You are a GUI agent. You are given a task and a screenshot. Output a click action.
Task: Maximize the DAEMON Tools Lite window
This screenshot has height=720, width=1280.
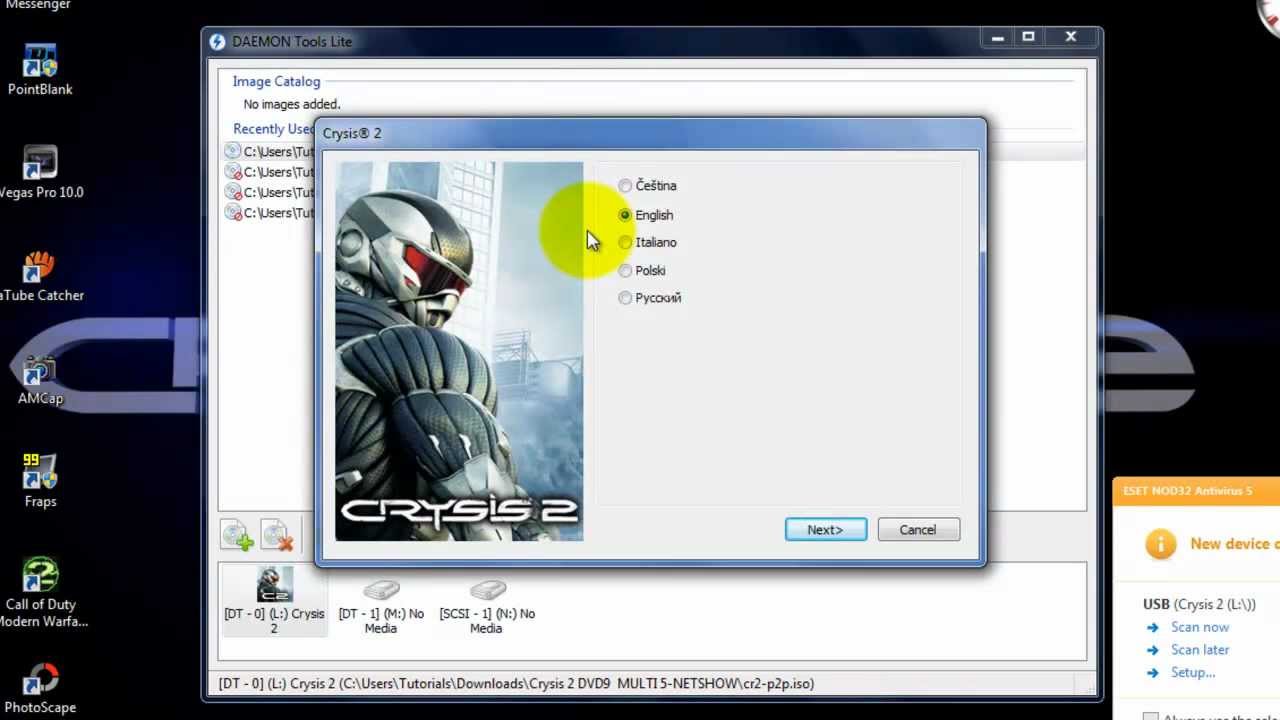[x=1028, y=38]
